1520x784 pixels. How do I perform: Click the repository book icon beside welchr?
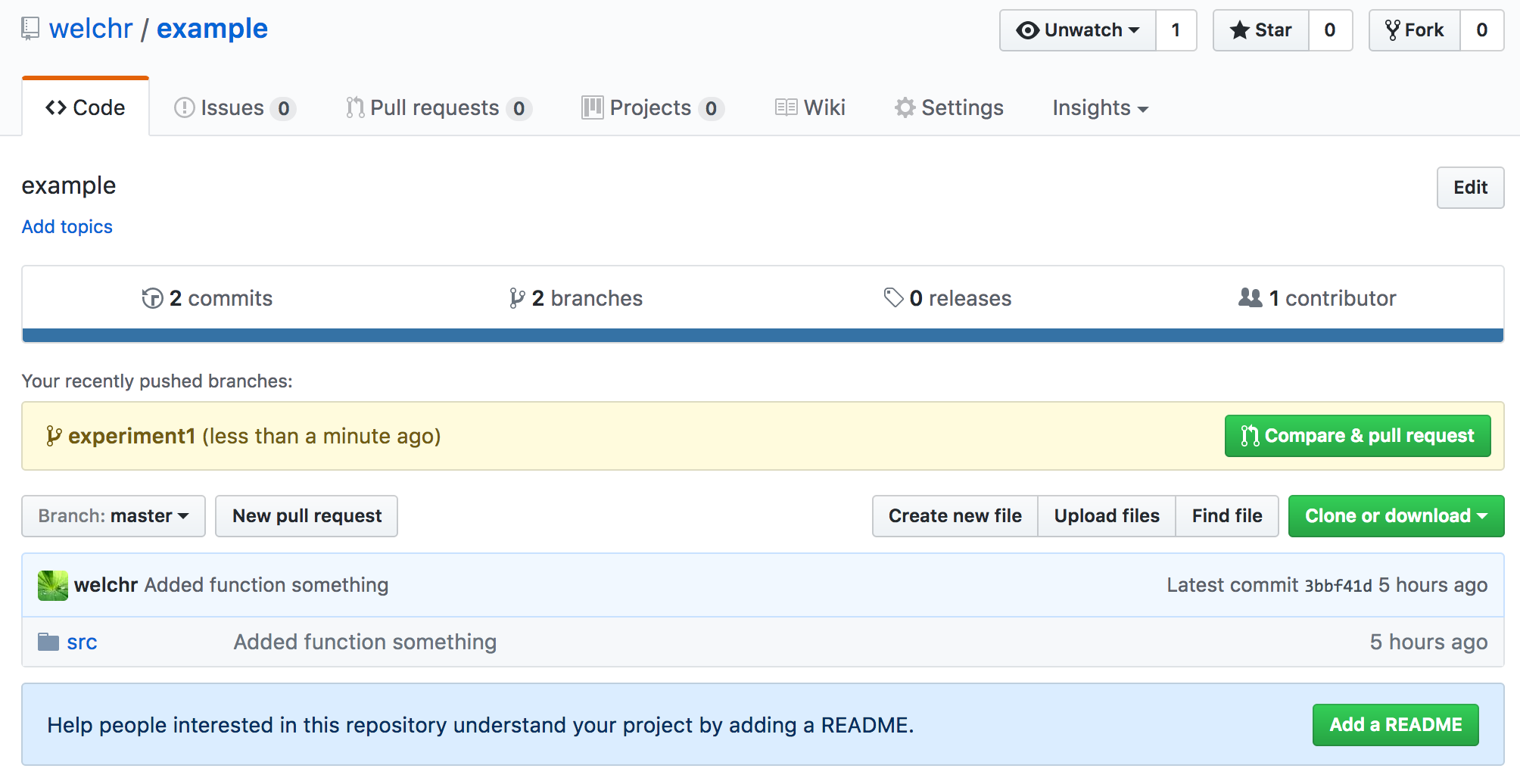[x=30, y=29]
